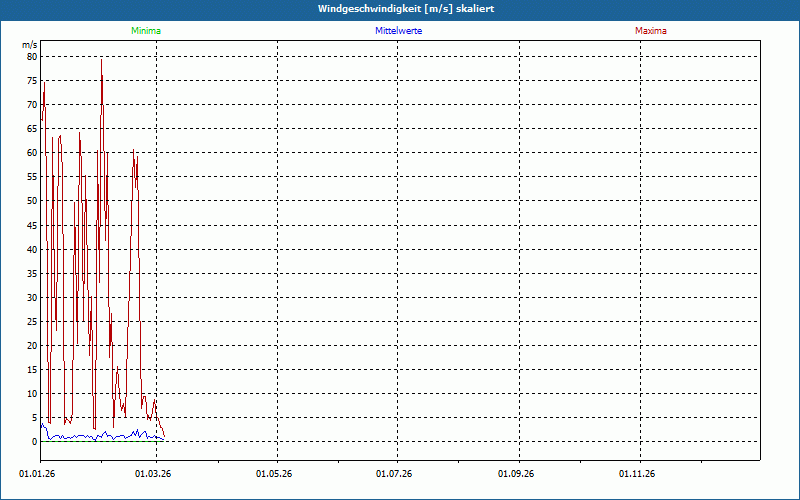Image resolution: width=800 pixels, height=500 pixels.
Task: Click the 01.05.26 date label
Action: coord(274,473)
